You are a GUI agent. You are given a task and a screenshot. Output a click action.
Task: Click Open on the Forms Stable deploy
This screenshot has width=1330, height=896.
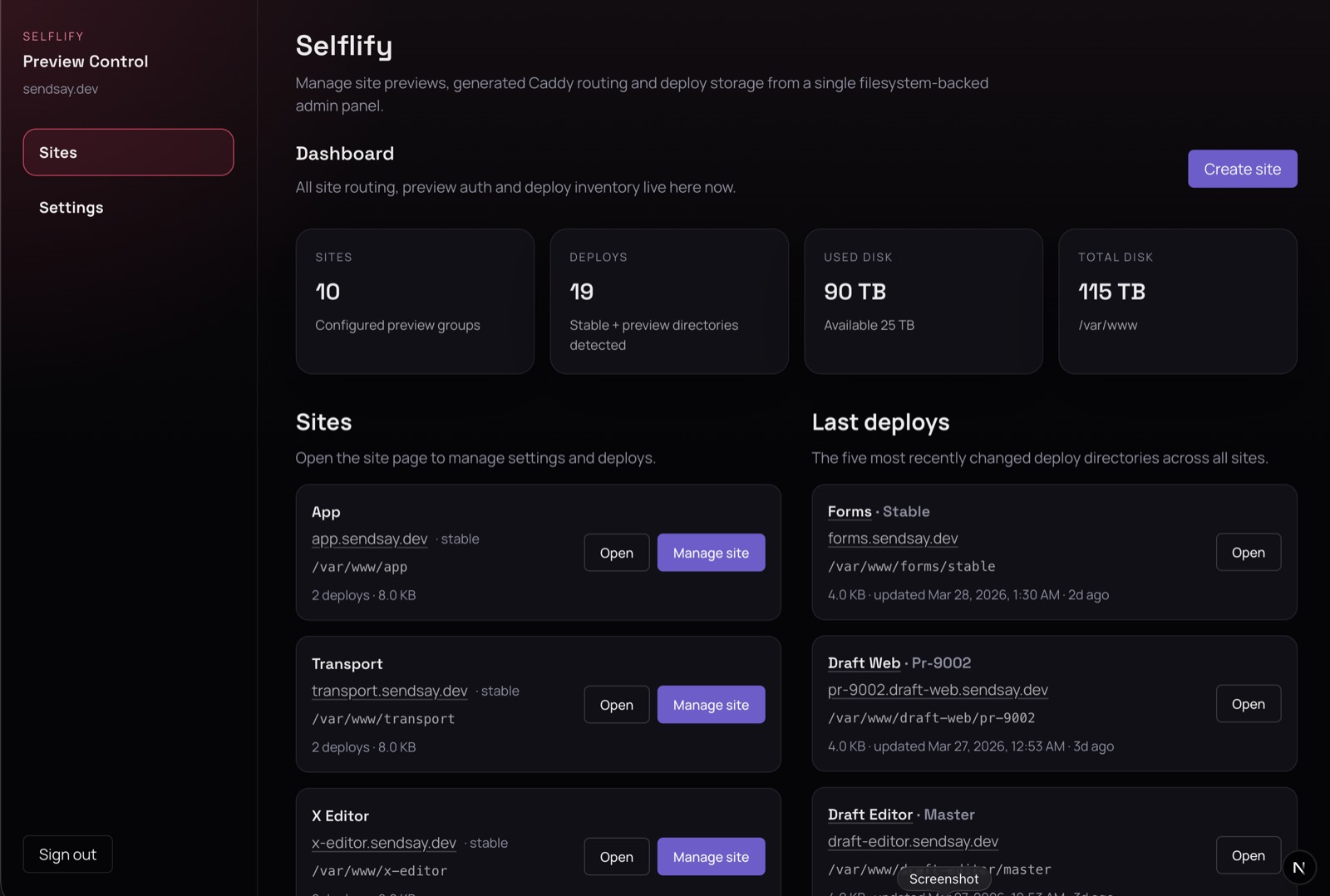coord(1248,552)
